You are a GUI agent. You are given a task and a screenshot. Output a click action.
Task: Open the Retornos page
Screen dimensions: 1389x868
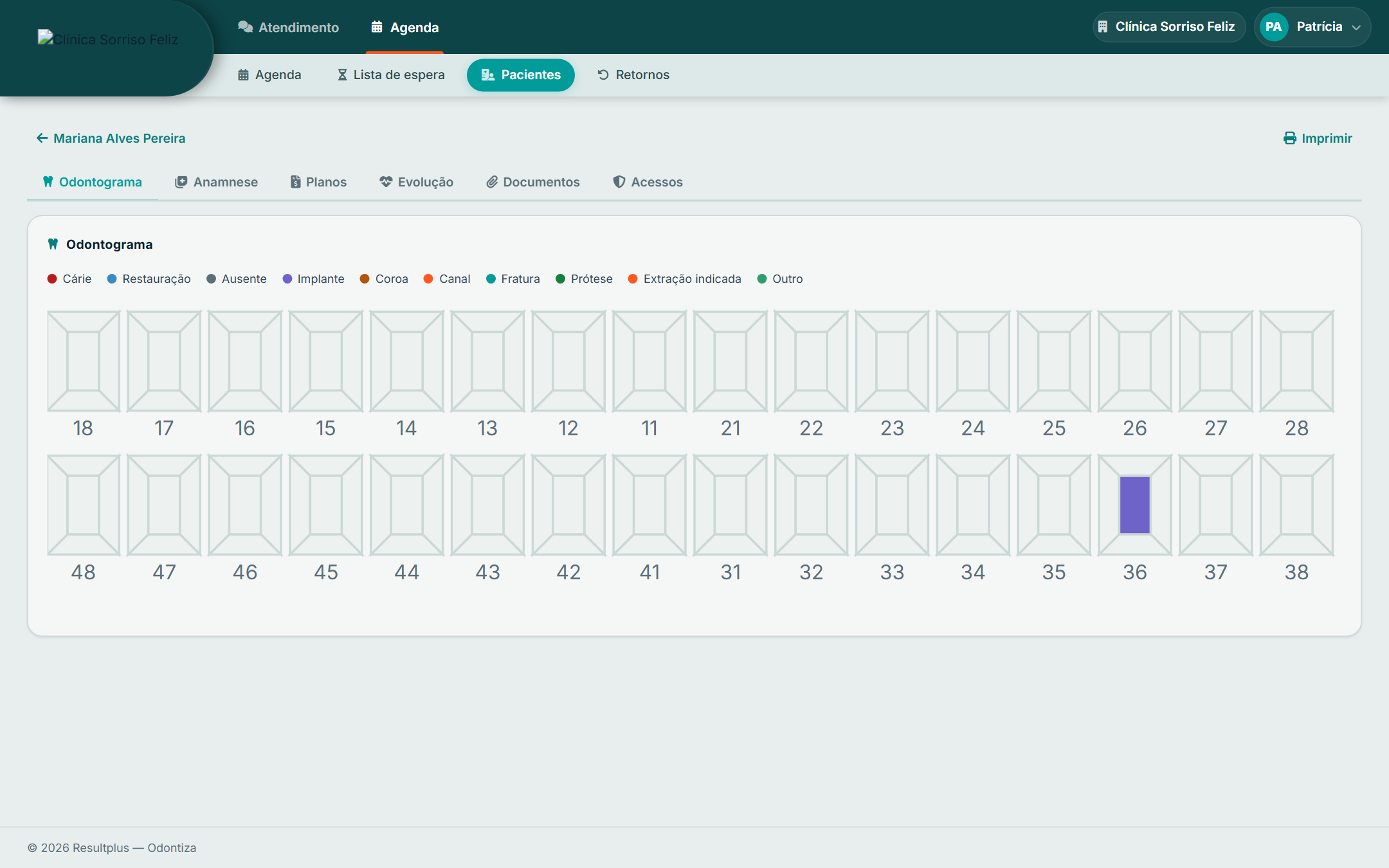(x=633, y=75)
